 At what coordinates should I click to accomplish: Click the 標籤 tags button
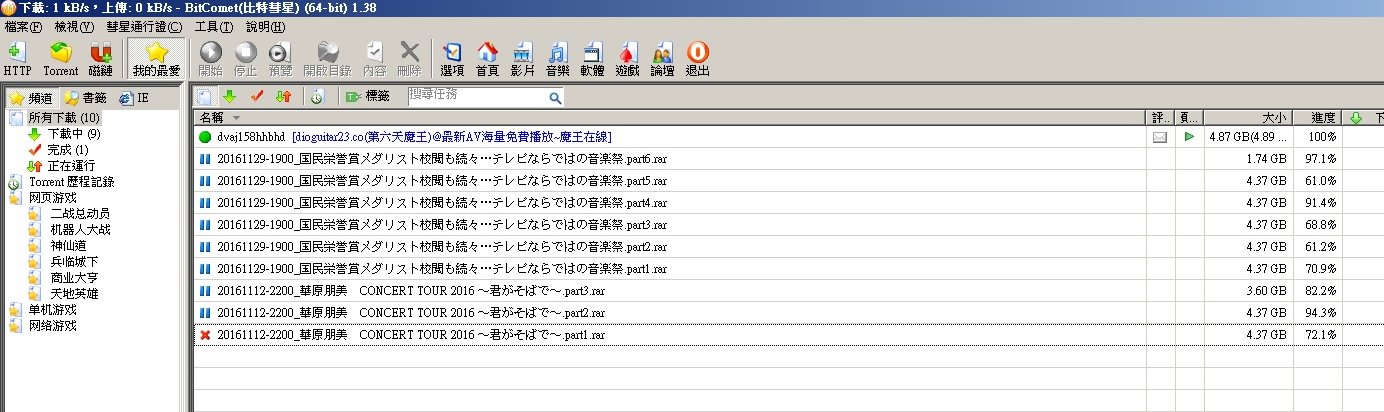(367, 96)
